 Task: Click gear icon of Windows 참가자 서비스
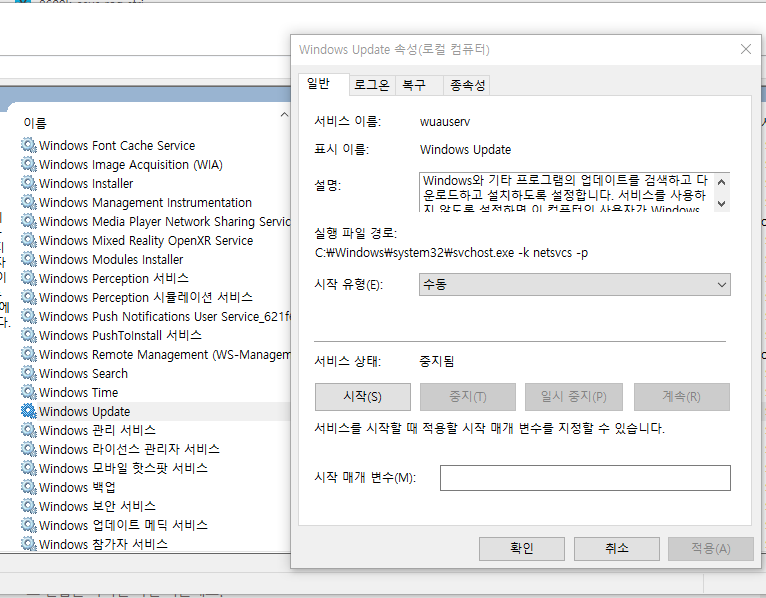(x=28, y=544)
